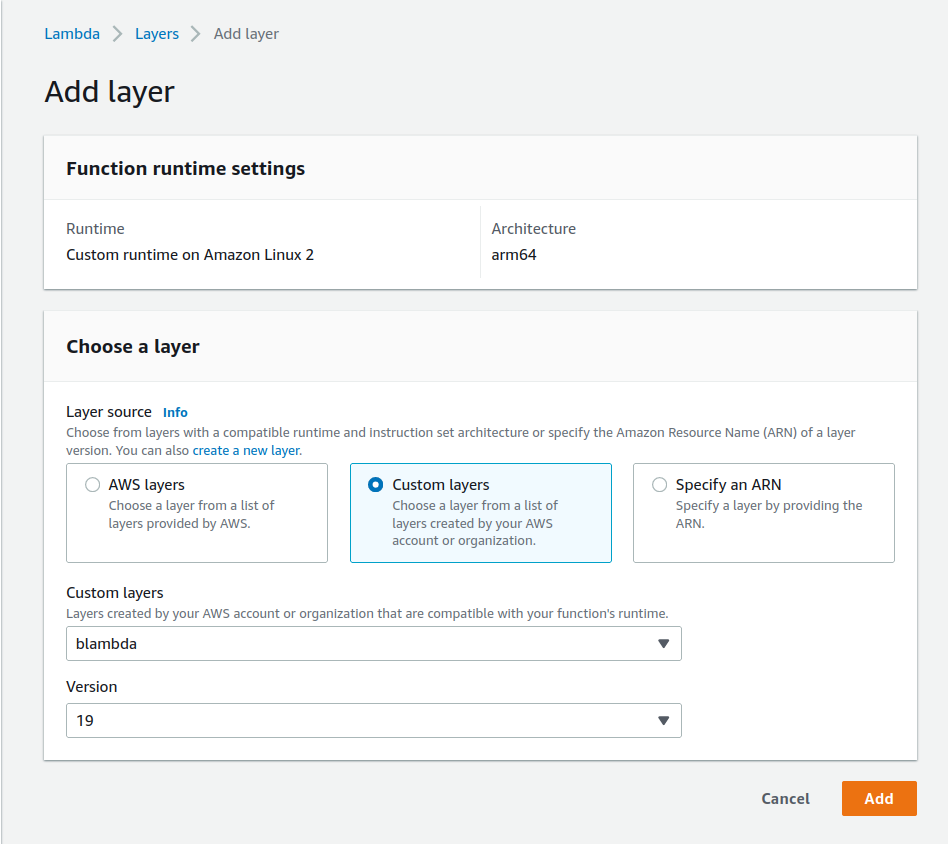The width and height of the screenshot is (948, 844).
Task: Click the 'Custom runtime on Amazon Linux 2' value
Action: [190, 255]
